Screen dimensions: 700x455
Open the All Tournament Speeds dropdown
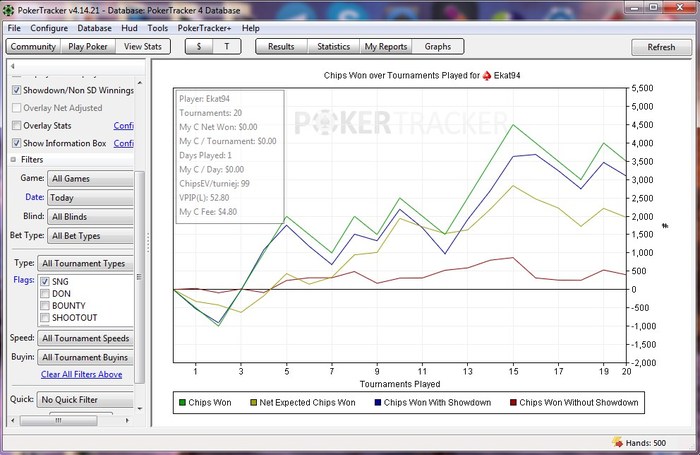tap(85, 338)
